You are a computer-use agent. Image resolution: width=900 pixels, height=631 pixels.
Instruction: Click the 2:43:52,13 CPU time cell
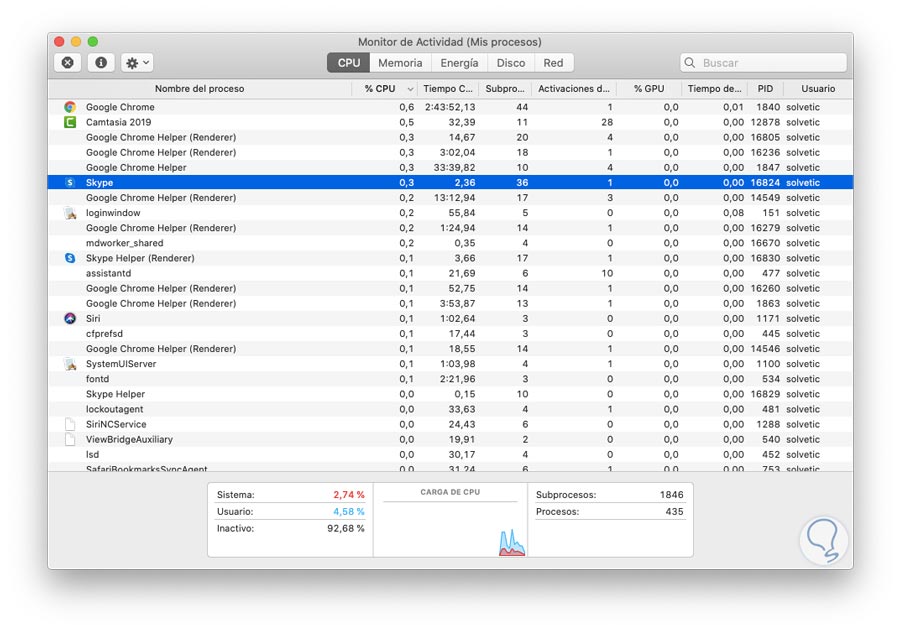(x=450, y=107)
